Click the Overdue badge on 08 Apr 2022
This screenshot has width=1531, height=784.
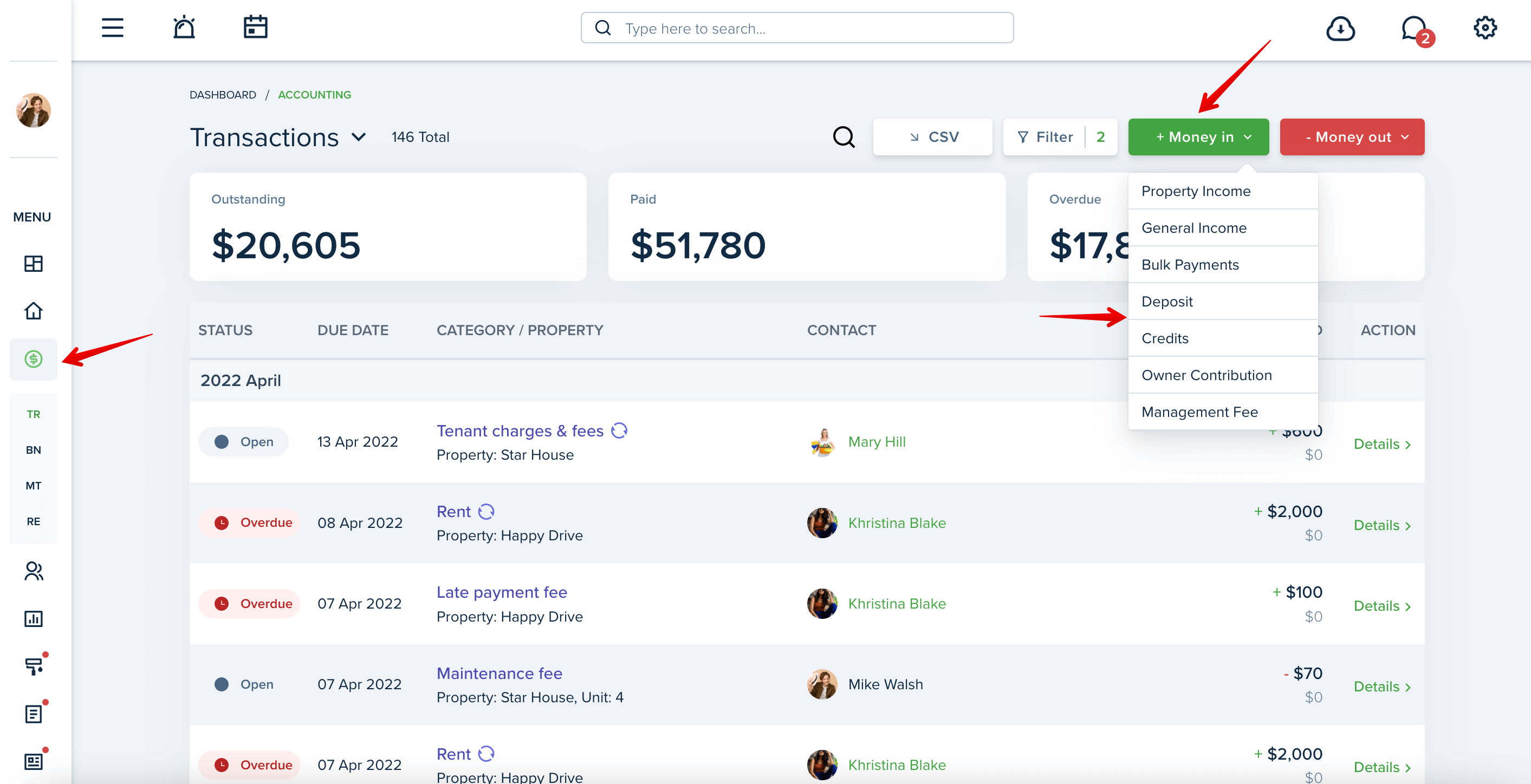pyautogui.click(x=249, y=522)
